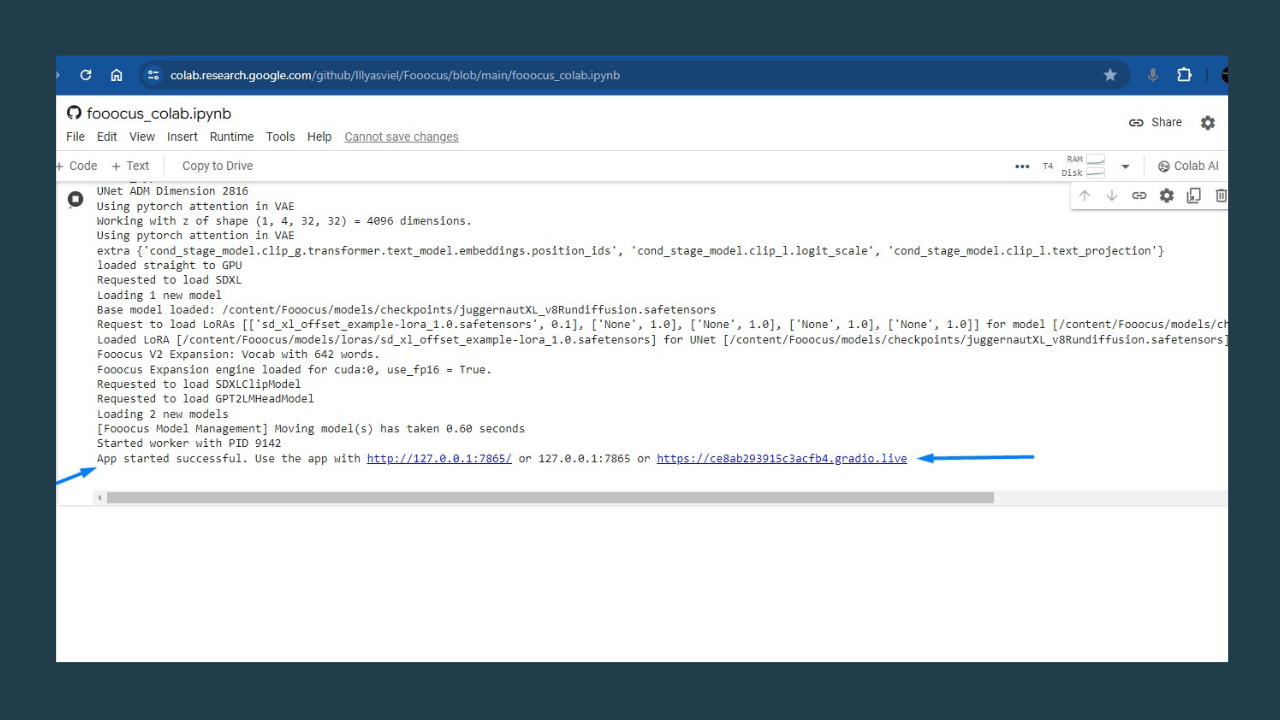Click 'Requested to load GPT2LMHeadModel' line
The image size is (1280, 720).
point(205,398)
